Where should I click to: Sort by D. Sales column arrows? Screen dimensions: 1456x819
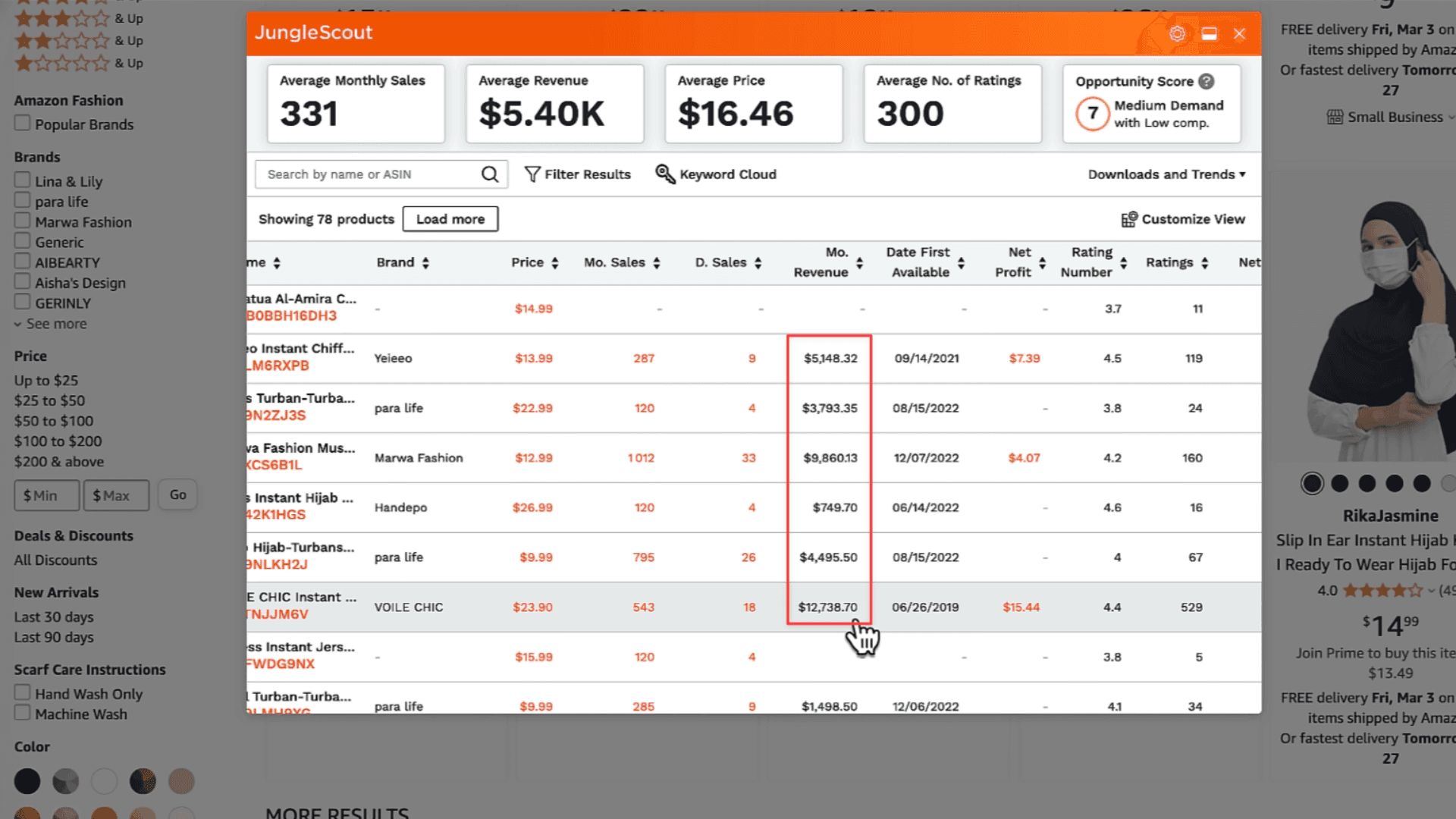tap(758, 262)
